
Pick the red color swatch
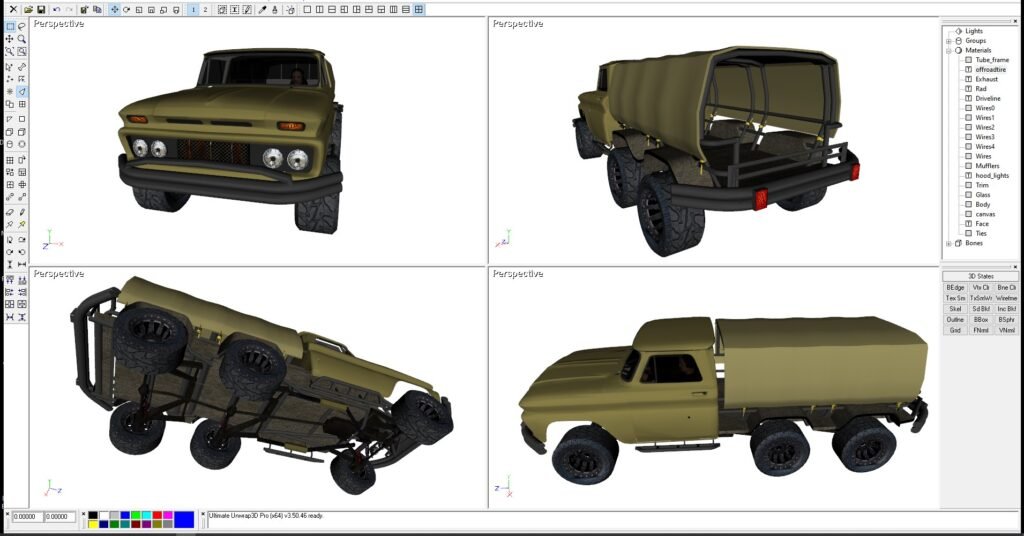pyautogui.click(x=156, y=514)
